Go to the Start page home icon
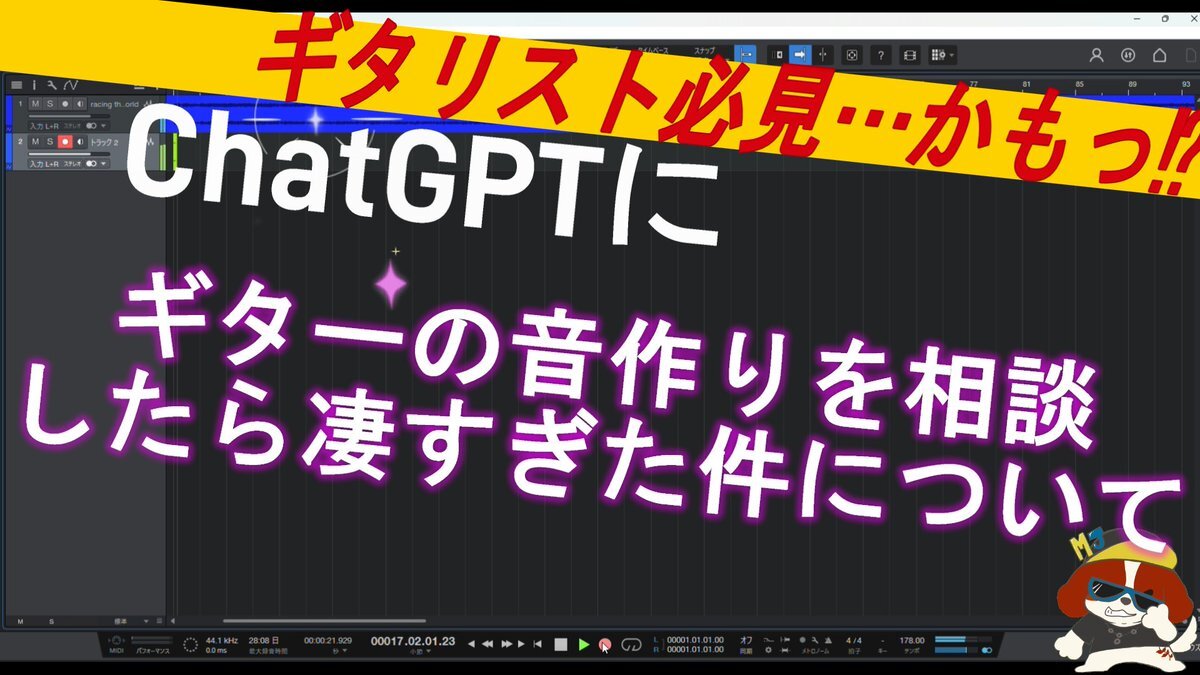1200x675 pixels. (1160, 55)
